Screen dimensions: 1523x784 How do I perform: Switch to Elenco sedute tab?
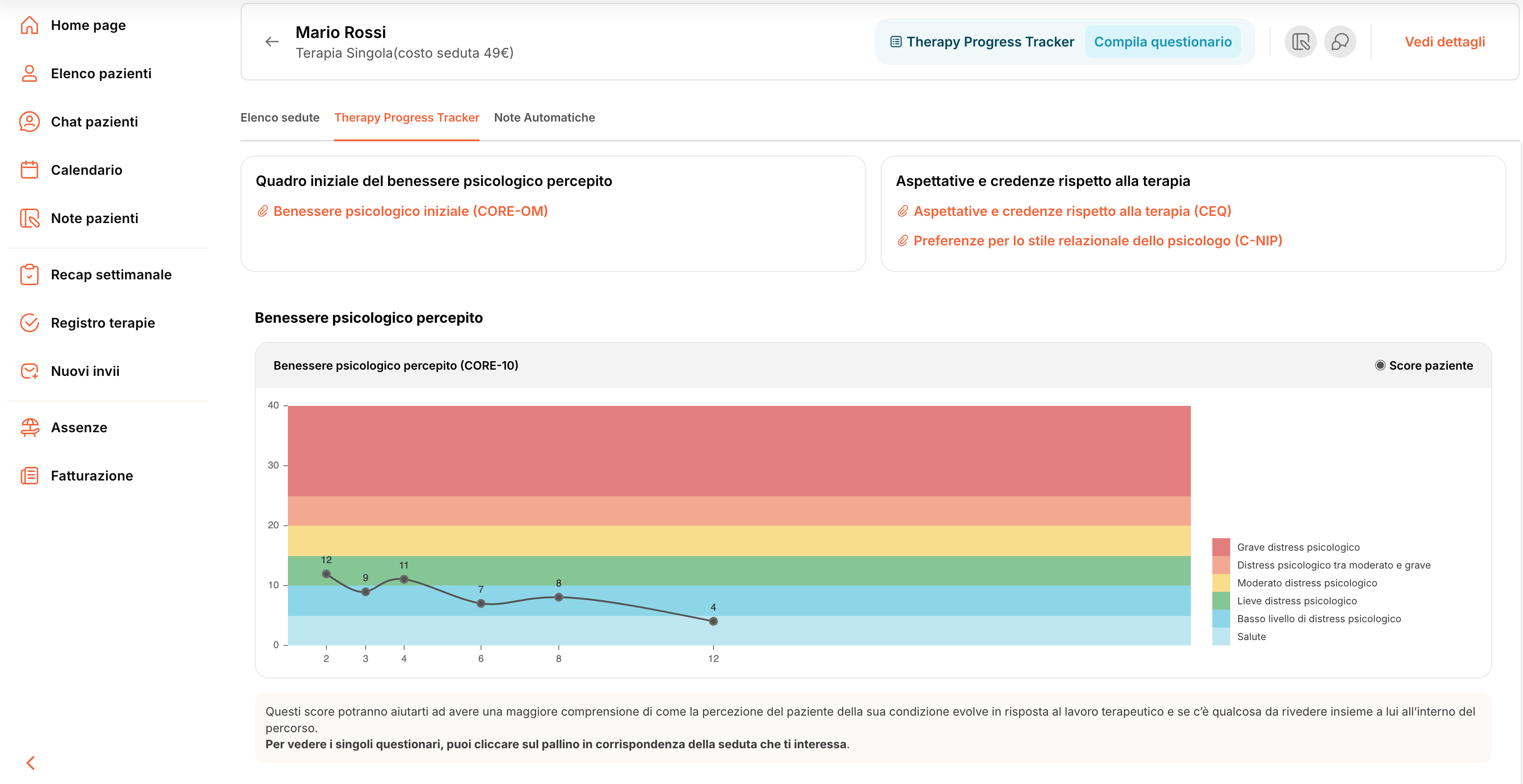pyautogui.click(x=280, y=118)
